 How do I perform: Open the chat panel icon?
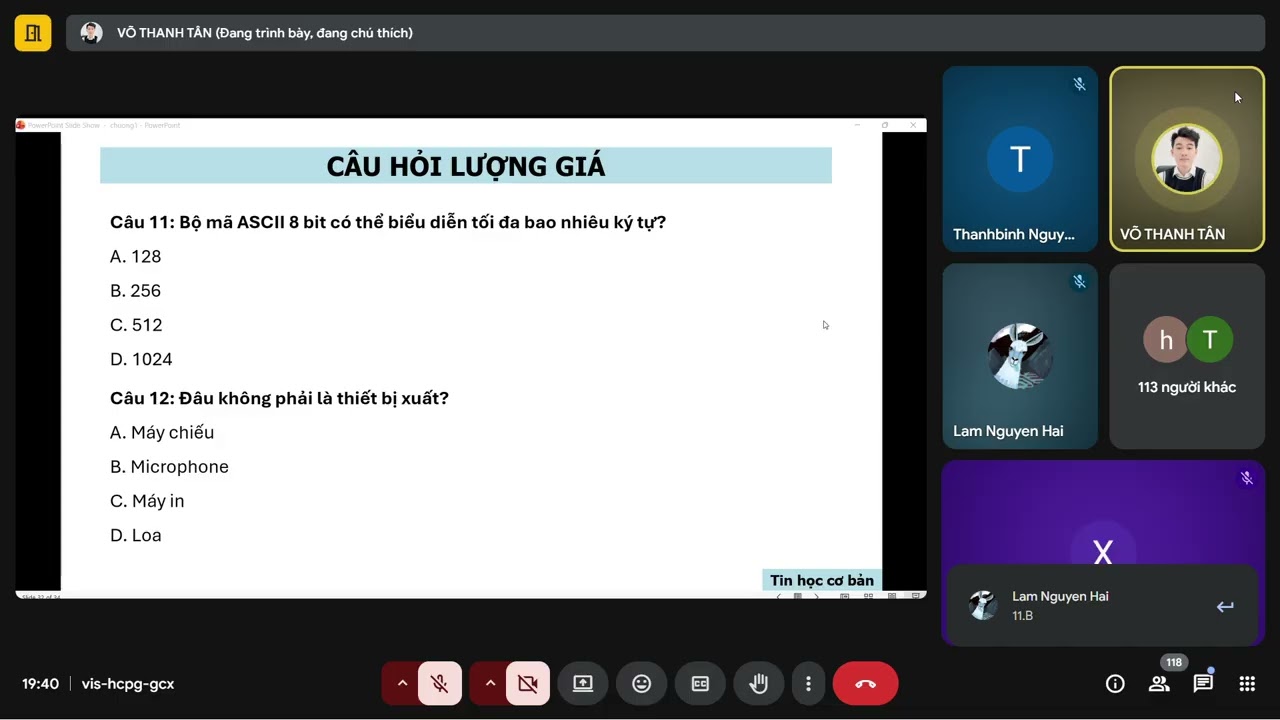pos(1203,684)
